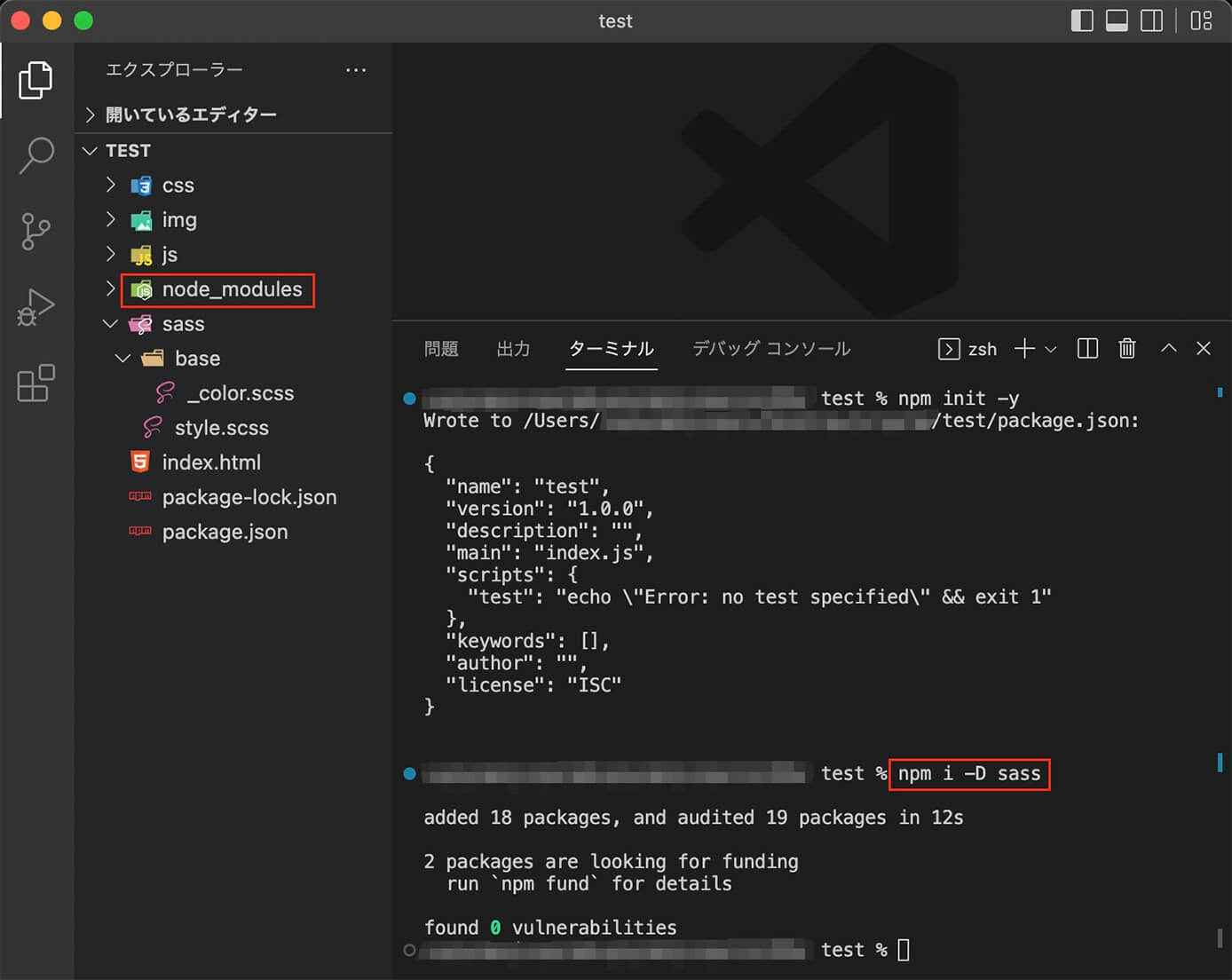The image size is (1232, 980).
Task: Click the terminal scrollbar marker near npm i
Action: click(x=1220, y=762)
